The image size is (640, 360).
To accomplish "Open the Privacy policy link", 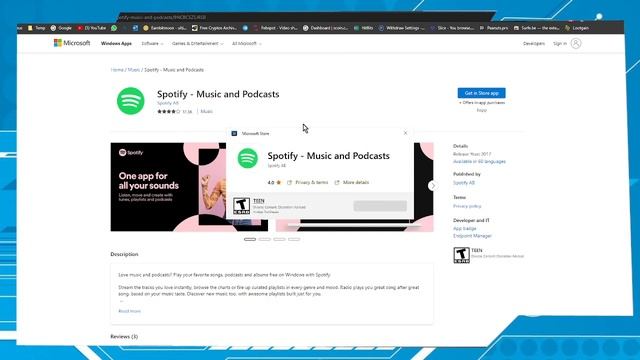I will coord(467,206).
